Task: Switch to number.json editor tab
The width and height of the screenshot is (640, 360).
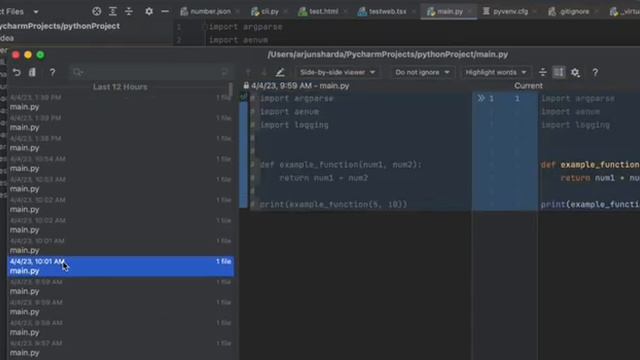Action: pos(209,11)
